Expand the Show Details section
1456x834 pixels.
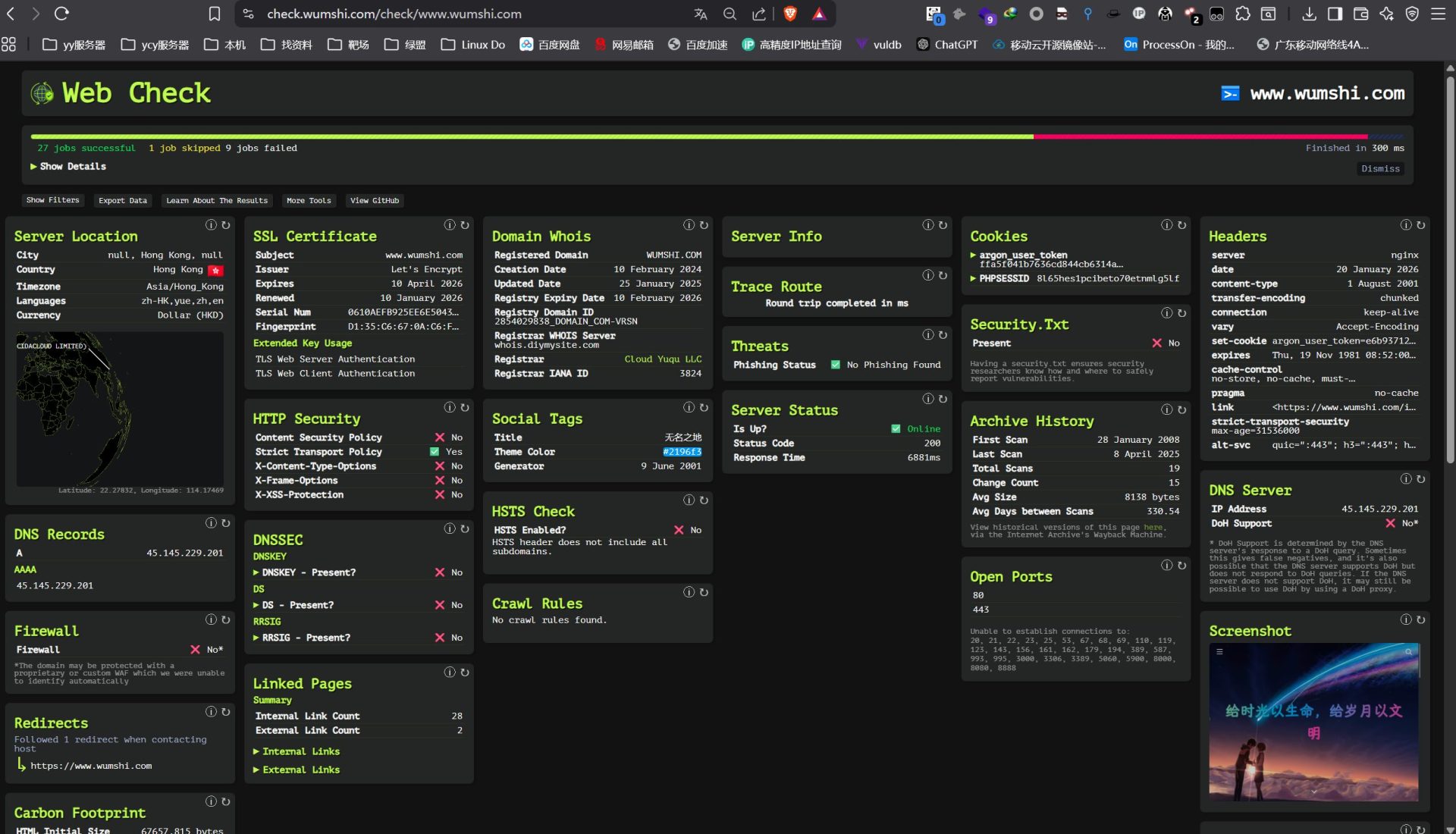(x=68, y=167)
